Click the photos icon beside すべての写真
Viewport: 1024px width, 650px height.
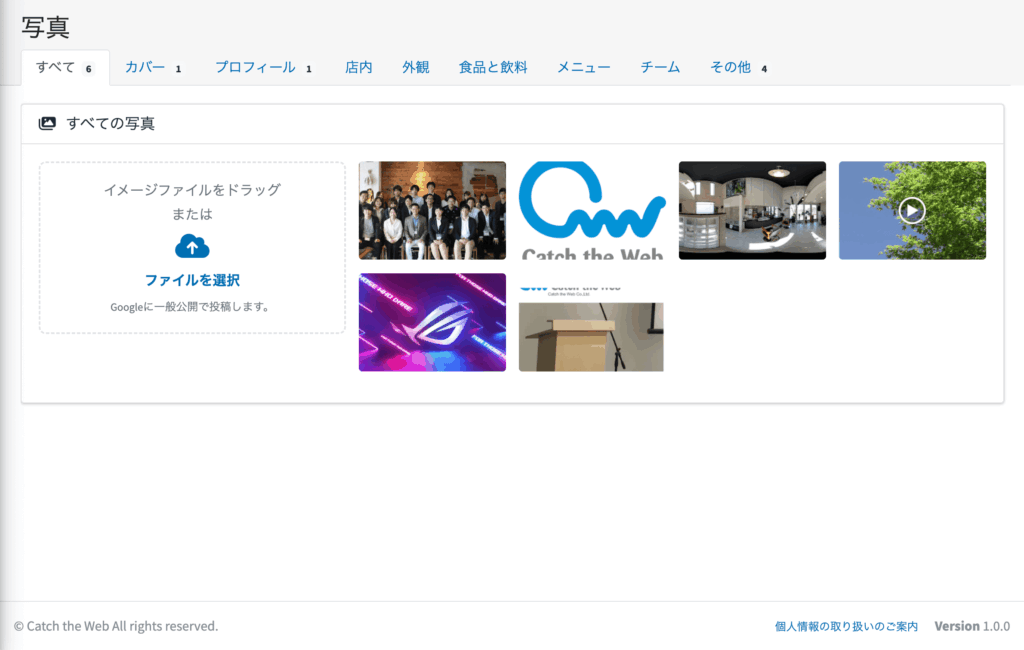[47, 124]
